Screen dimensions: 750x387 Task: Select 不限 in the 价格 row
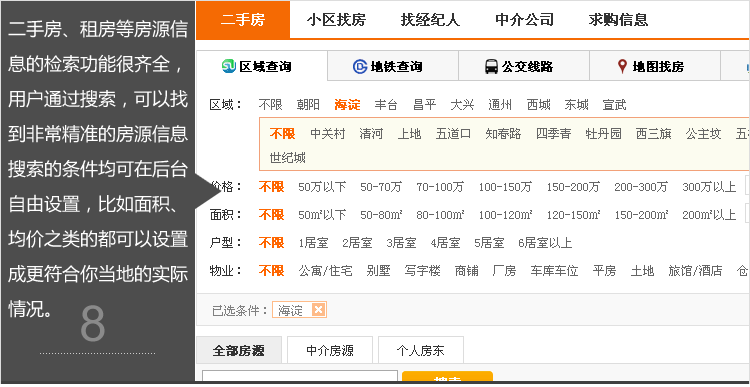click(271, 187)
